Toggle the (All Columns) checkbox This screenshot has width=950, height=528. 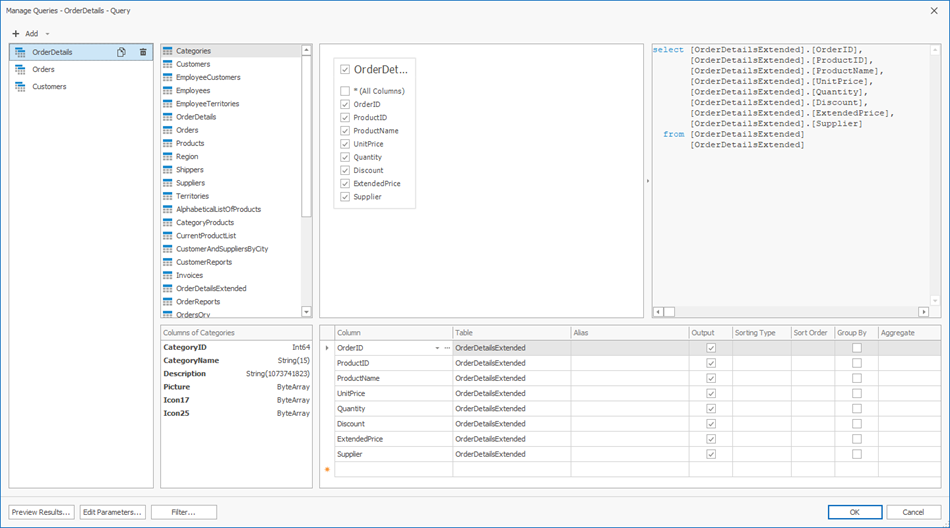click(x=345, y=91)
